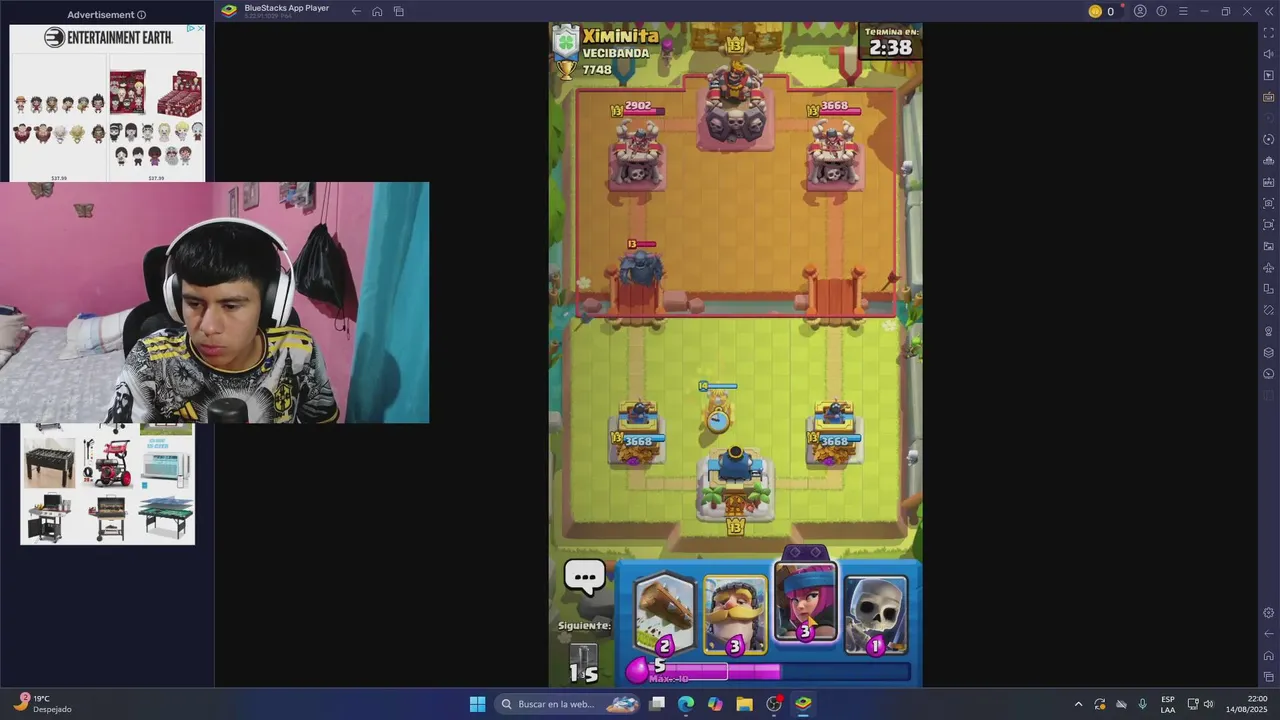
Task: Open the emote speech bubble button
Action: click(585, 577)
